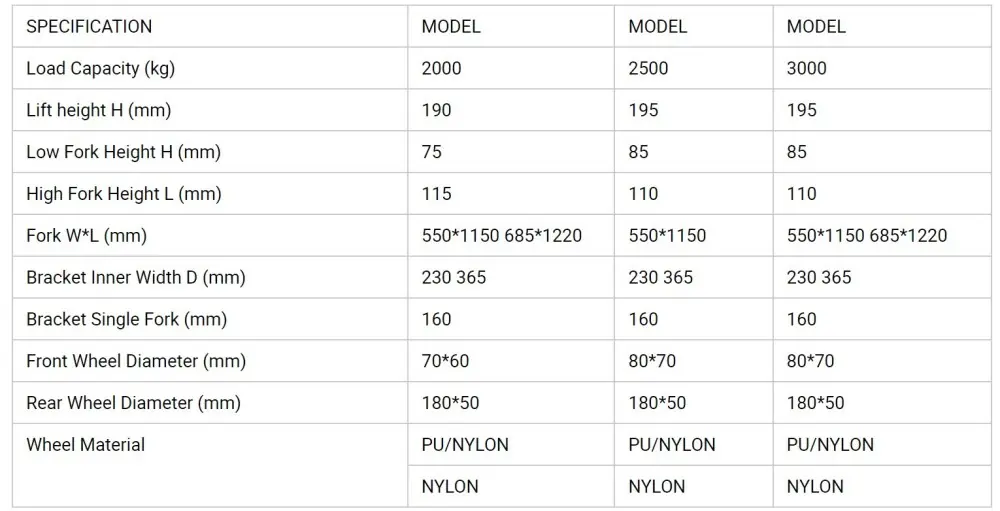Select the Rear Wheel Diameter (mm) label

tap(133, 403)
